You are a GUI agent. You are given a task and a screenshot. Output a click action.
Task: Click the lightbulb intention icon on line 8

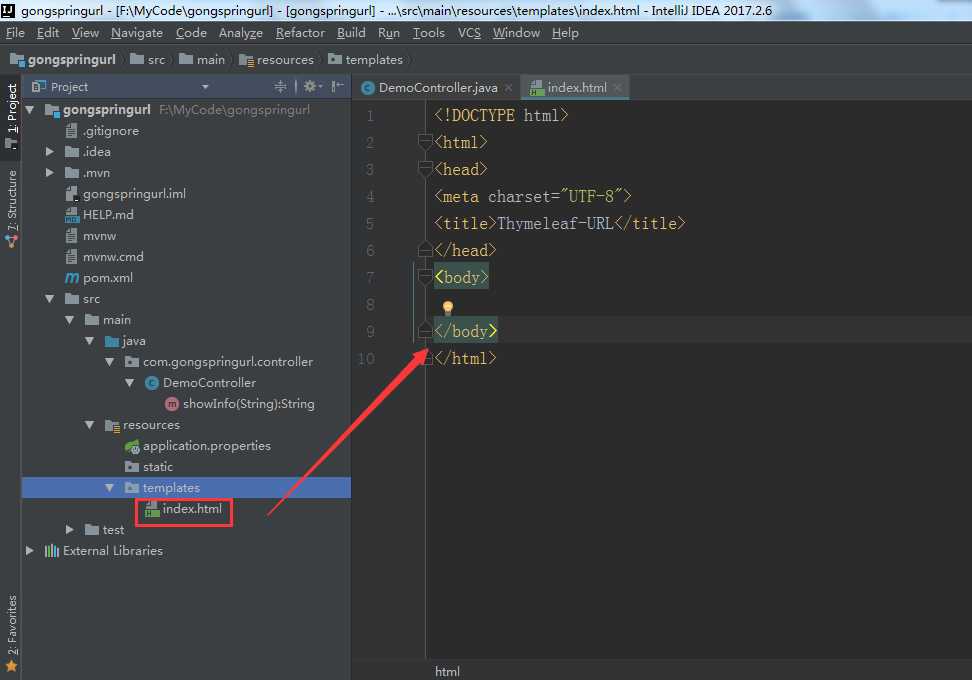448,307
